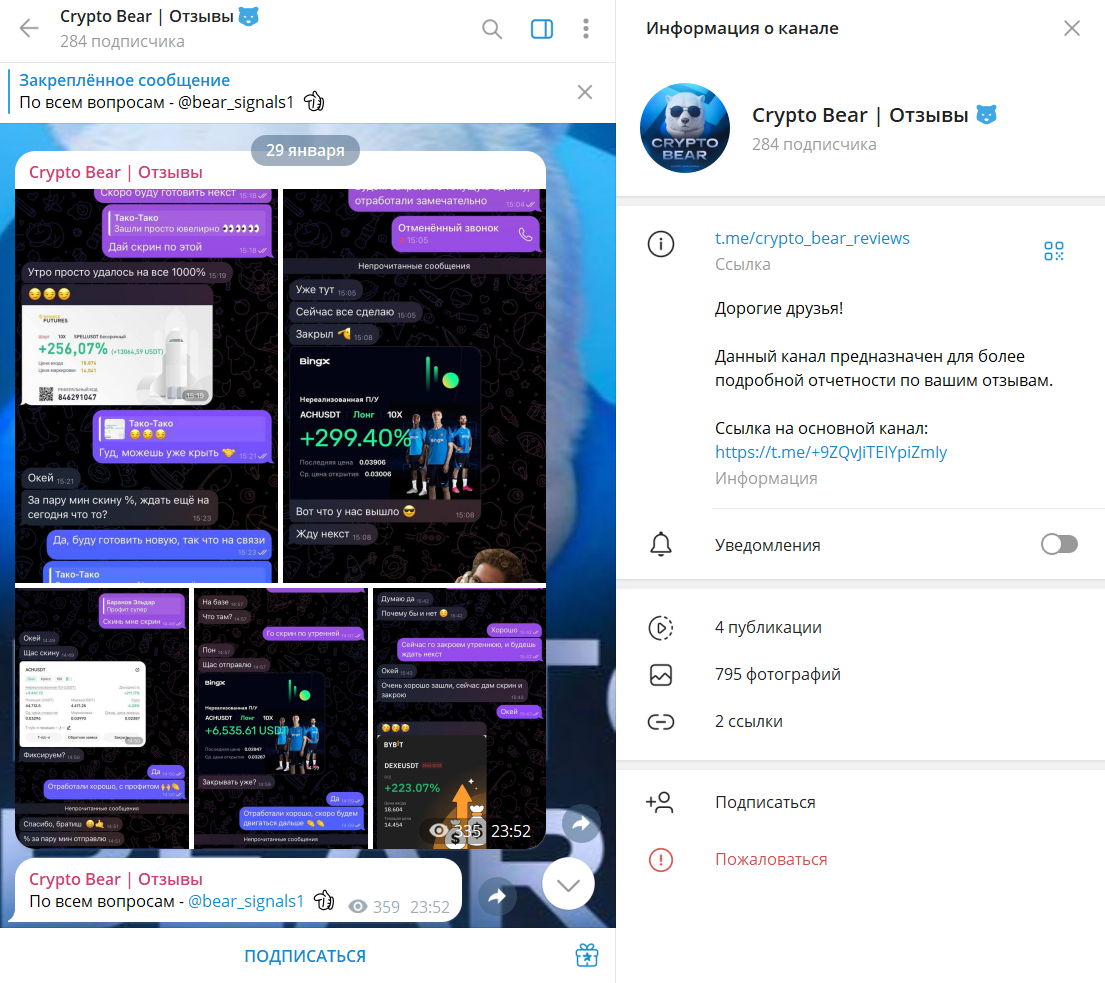The width and height of the screenshot is (1105, 983).
Task: Click the link icon beside 2 ссылки
Action: point(661,722)
